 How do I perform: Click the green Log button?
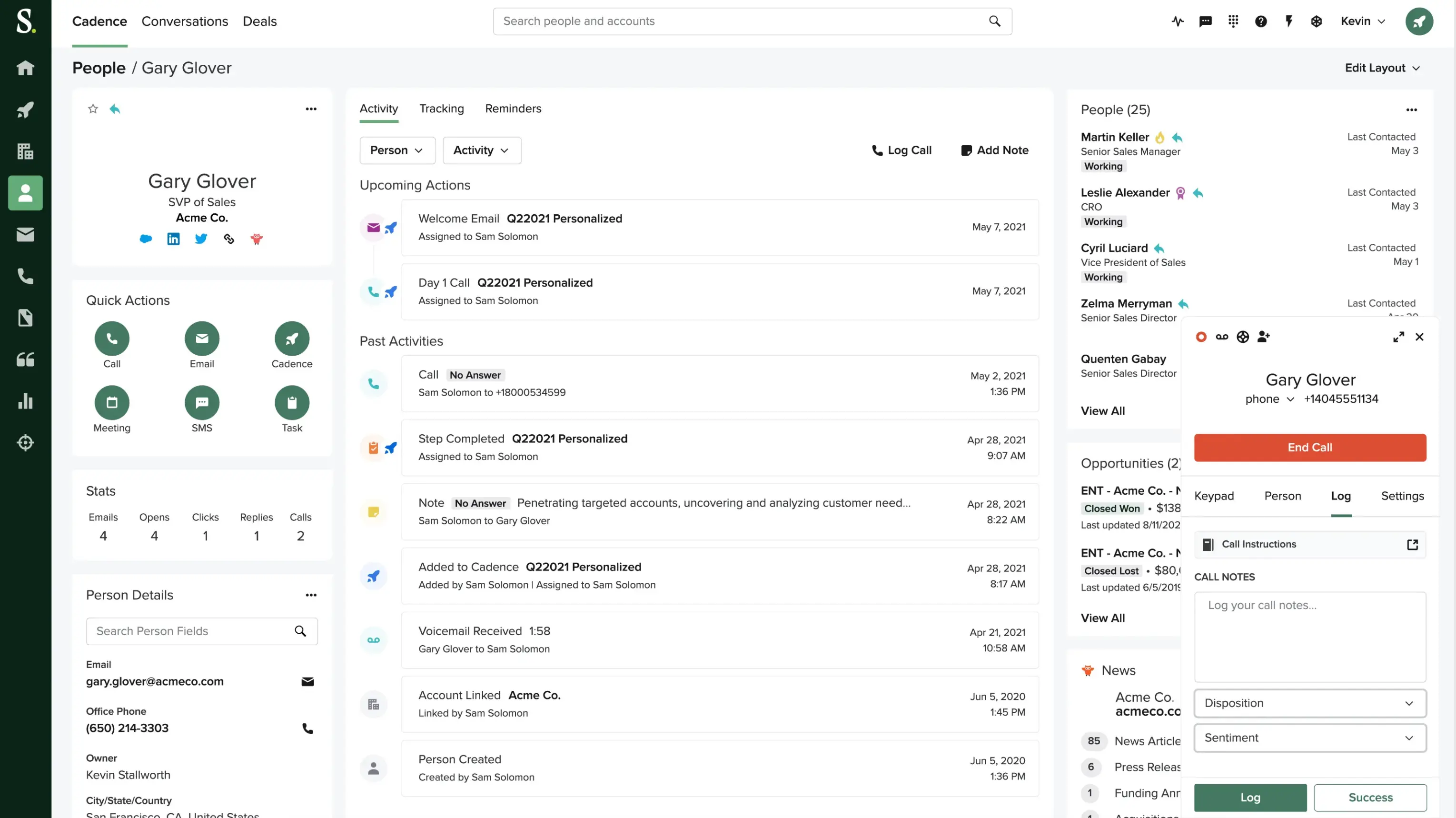[1250, 798]
